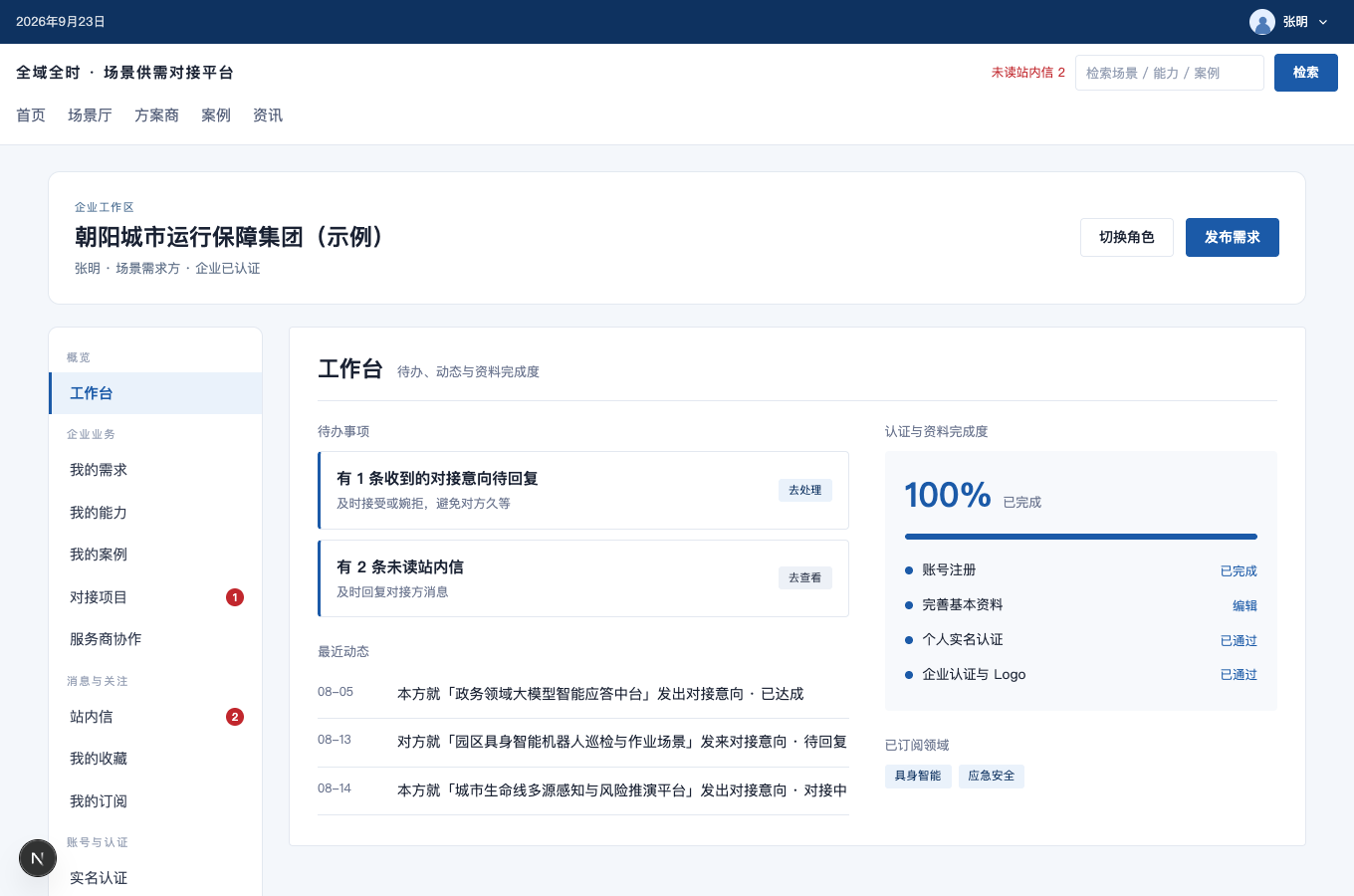Click the 08-05 政务领域大模型智能应答中台 activity entry
This screenshot has height=896, width=1354.
tap(583, 694)
